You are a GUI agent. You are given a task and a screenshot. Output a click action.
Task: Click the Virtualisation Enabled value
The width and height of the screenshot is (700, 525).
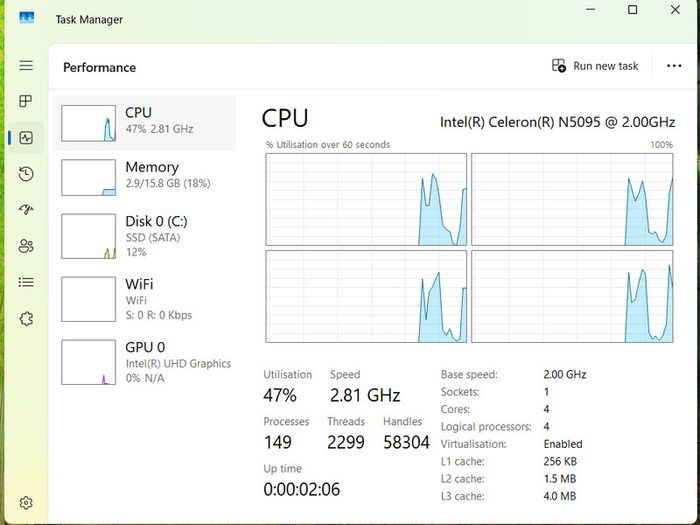563,444
